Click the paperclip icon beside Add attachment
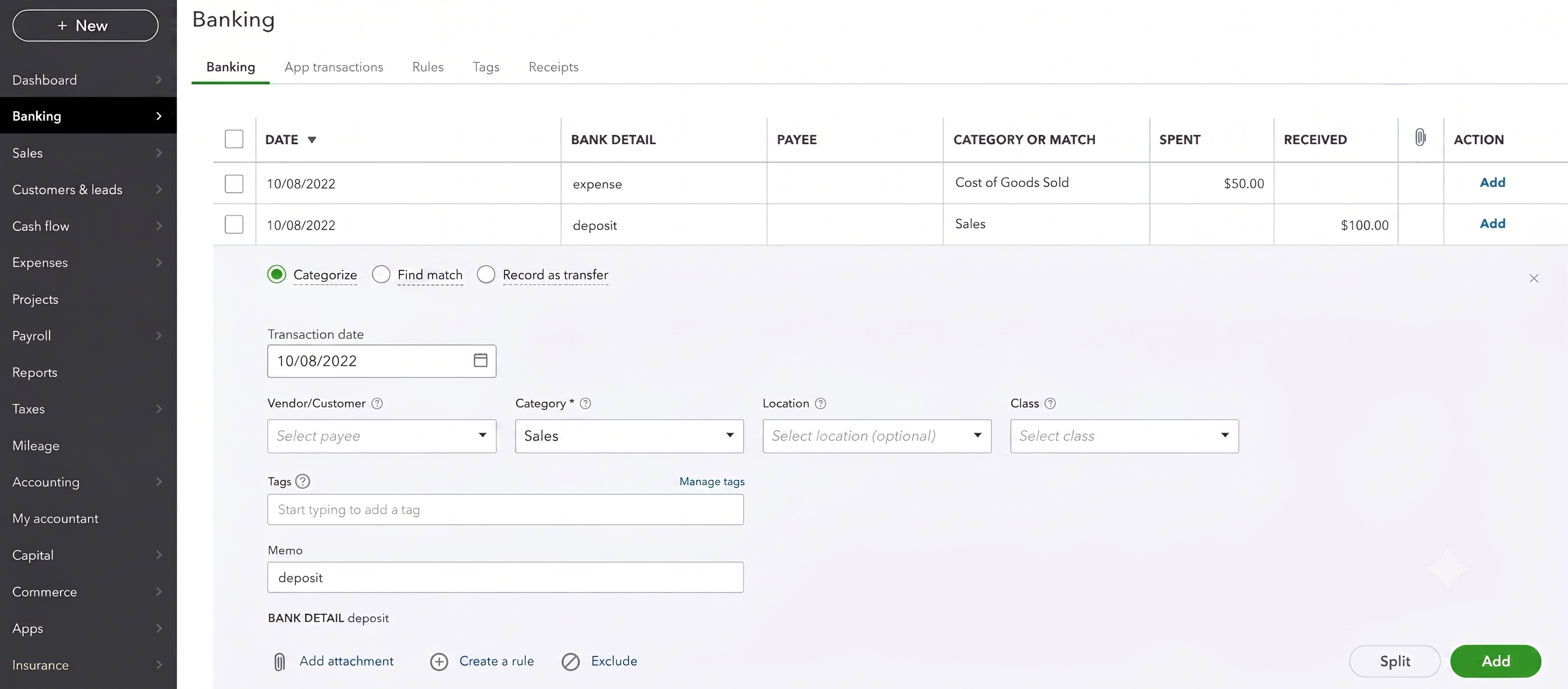The height and width of the screenshot is (689, 1568). (279, 661)
